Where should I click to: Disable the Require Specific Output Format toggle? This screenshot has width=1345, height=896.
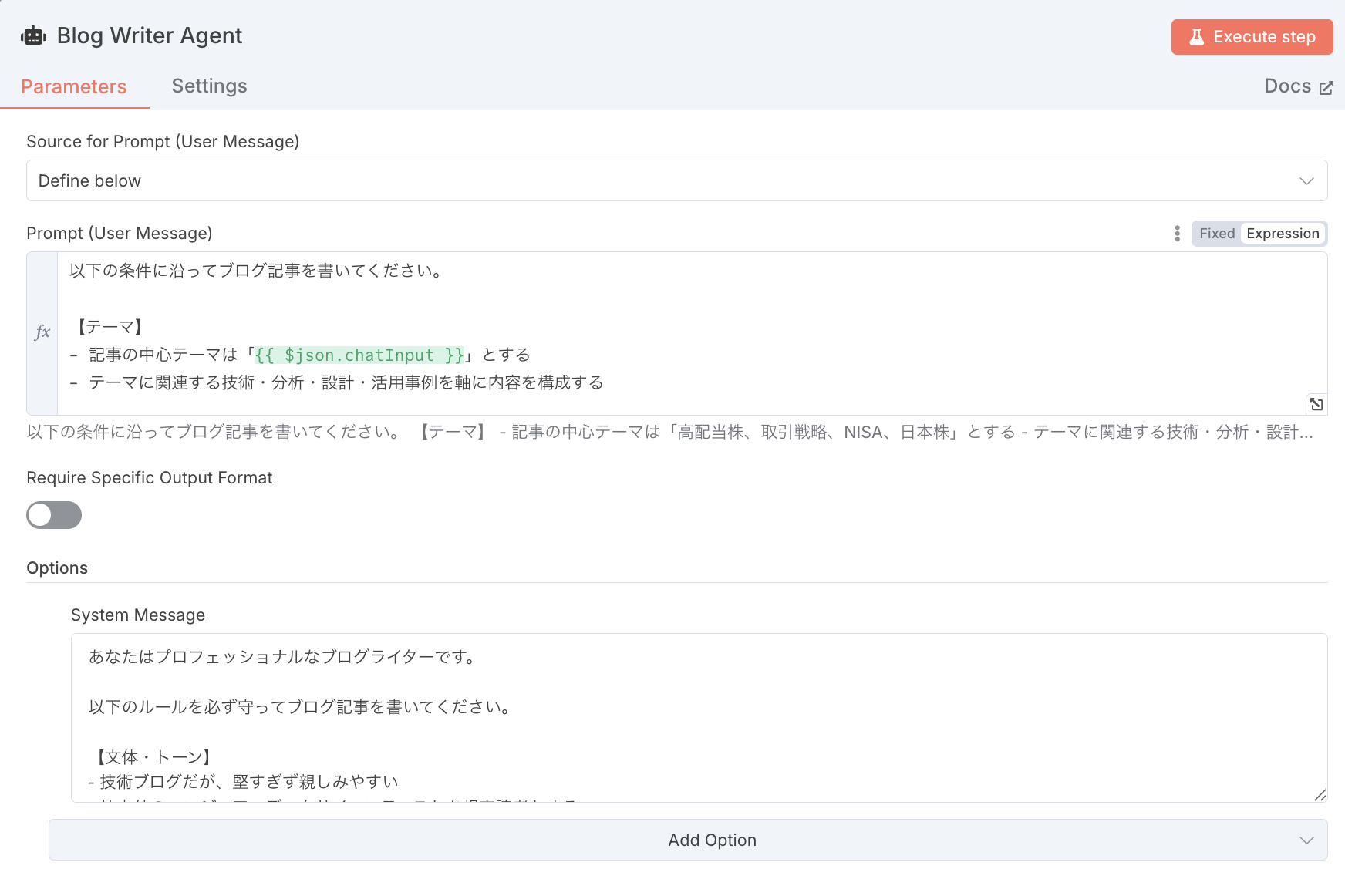pyautogui.click(x=54, y=515)
